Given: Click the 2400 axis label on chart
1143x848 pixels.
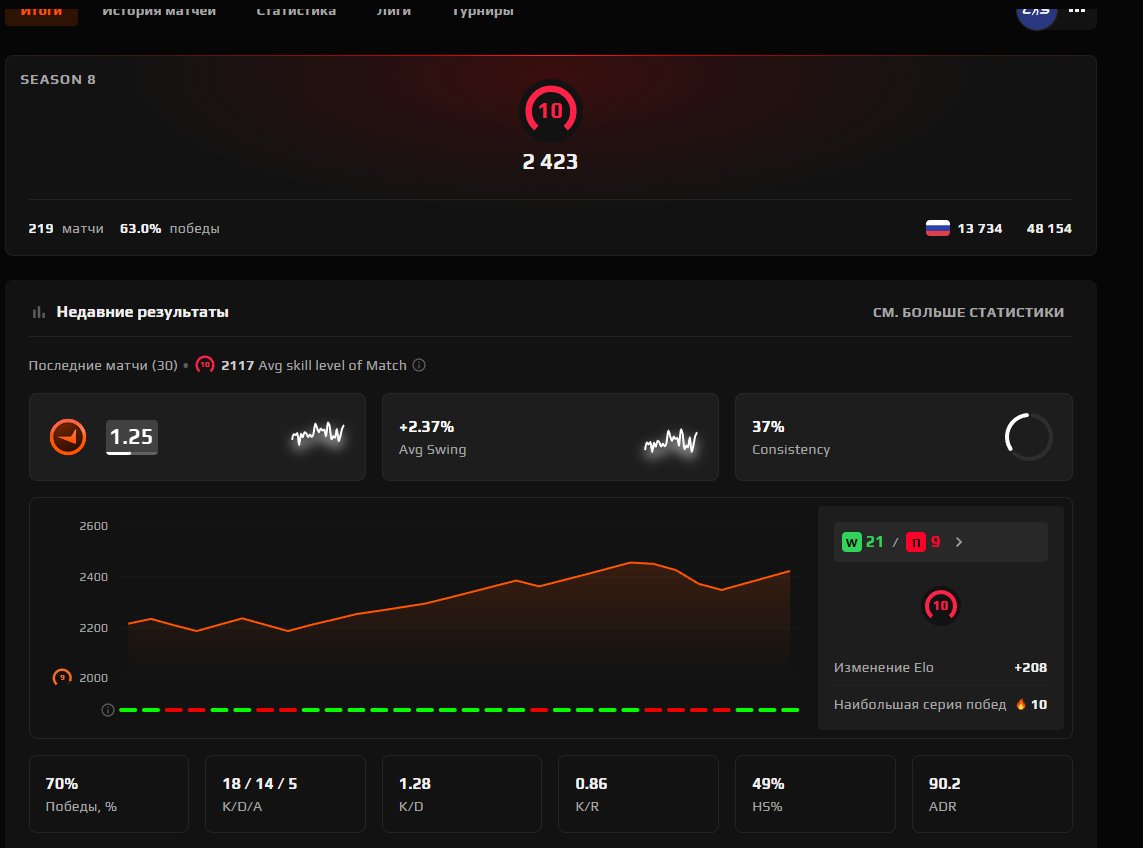Looking at the screenshot, I should pos(93,577).
